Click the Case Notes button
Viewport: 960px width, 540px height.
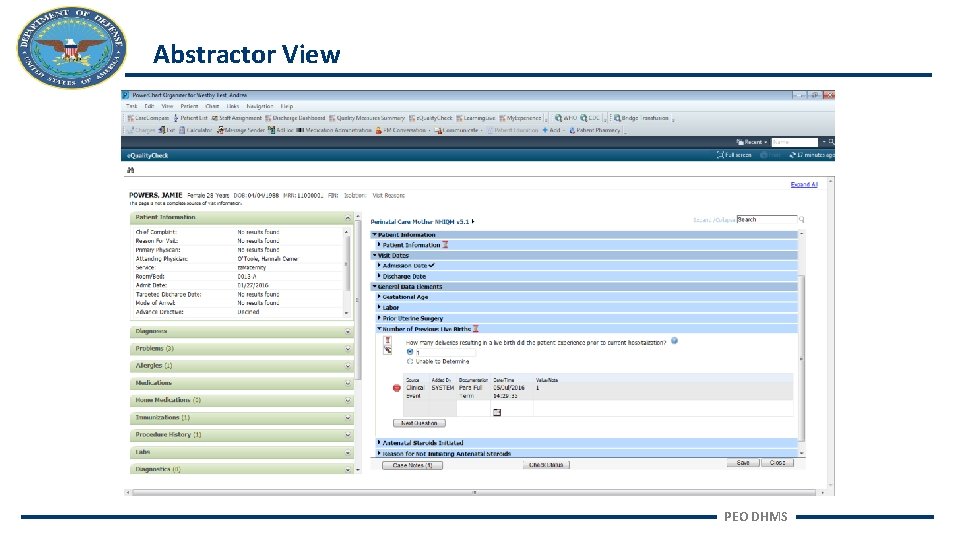(413, 465)
